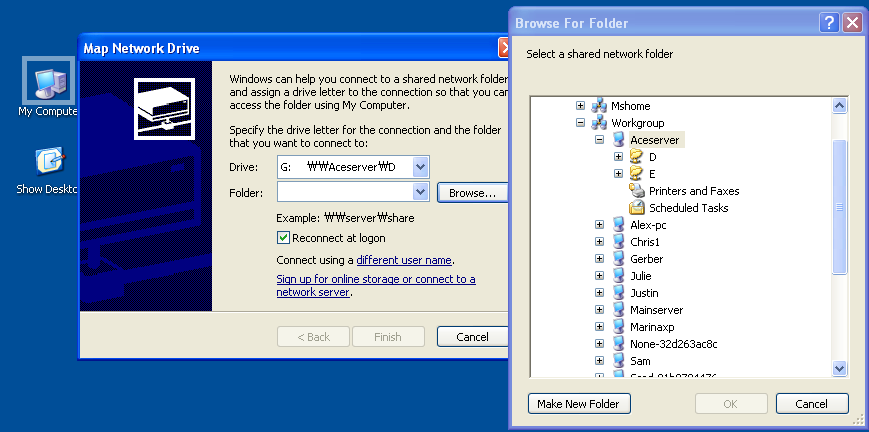Expand the Chris1 computer node
Viewport: 869px width, 432px height.
[x=599, y=242]
